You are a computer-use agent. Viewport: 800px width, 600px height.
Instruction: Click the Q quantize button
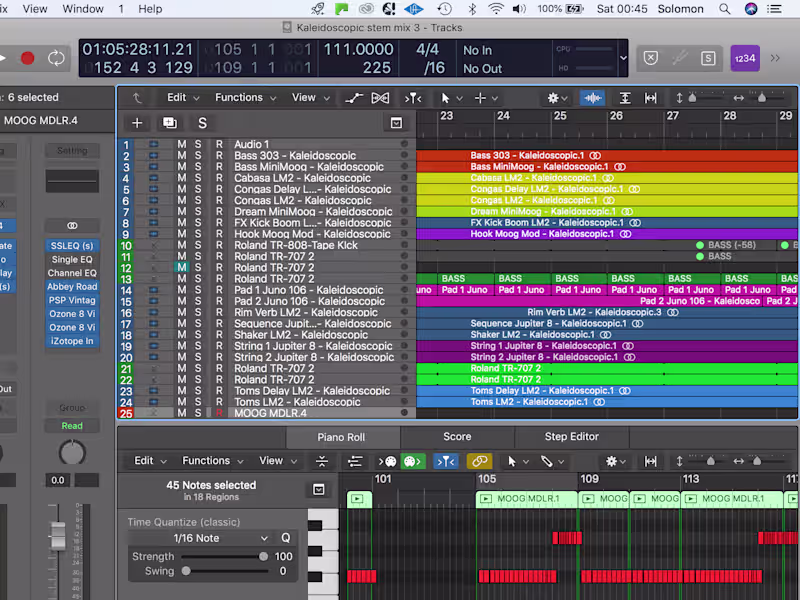tap(286, 538)
